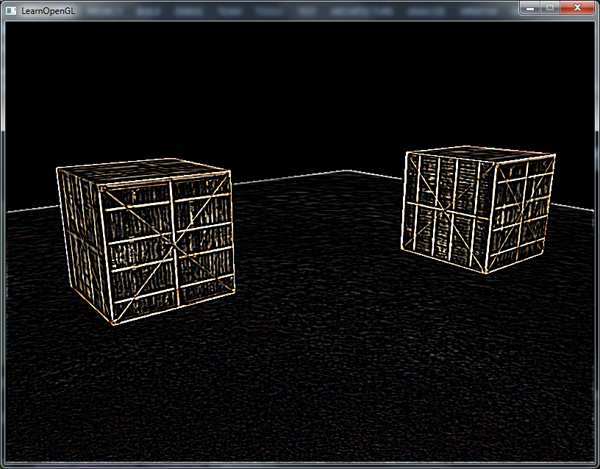The width and height of the screenshot is (600, 469).
Task: Click the top-left corner of right crate
Action: pyautogui.click(x=409, y=152)
